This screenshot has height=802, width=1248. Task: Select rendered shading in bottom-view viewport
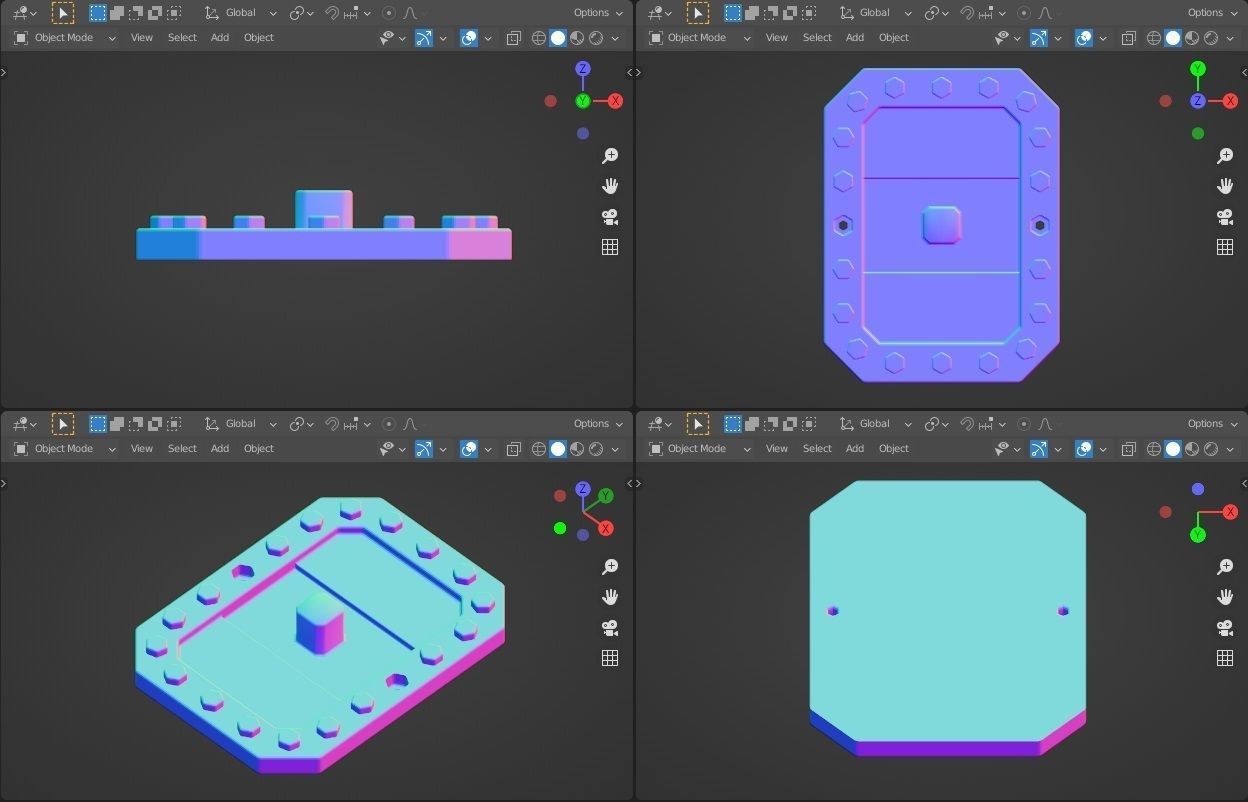pos(1211,449)
